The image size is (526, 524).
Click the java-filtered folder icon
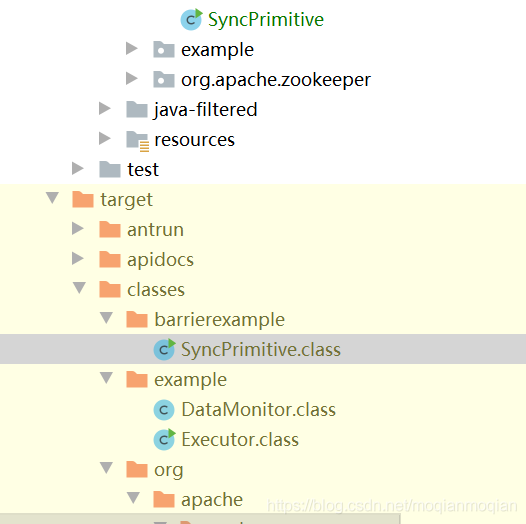pyautogui.click(x=137, y=109)
